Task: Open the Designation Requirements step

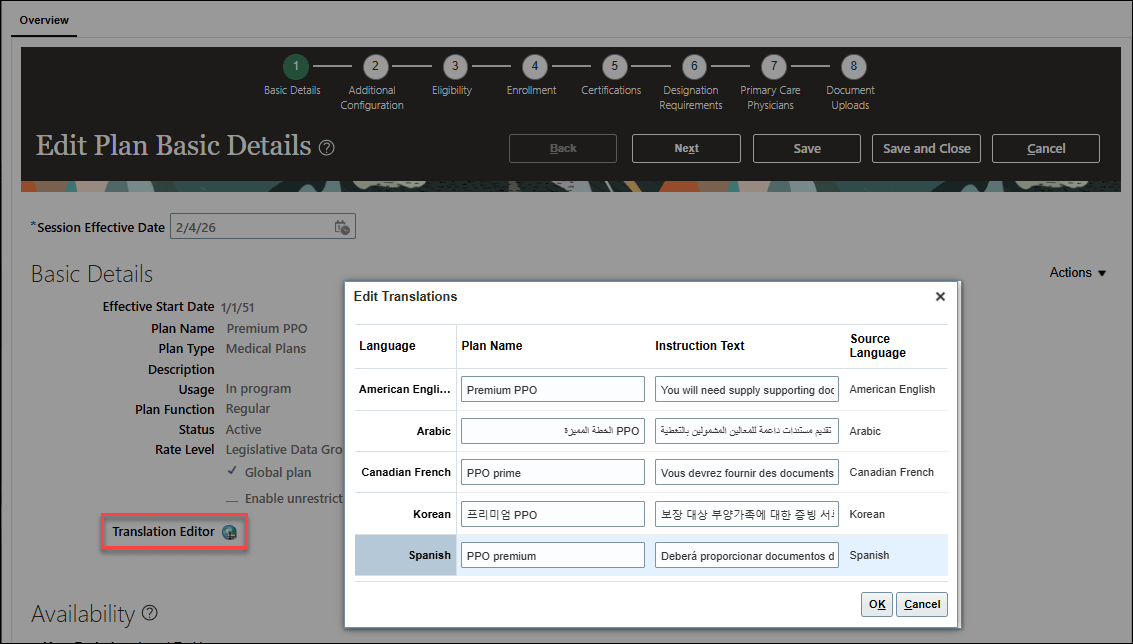Action: point(693,67)
